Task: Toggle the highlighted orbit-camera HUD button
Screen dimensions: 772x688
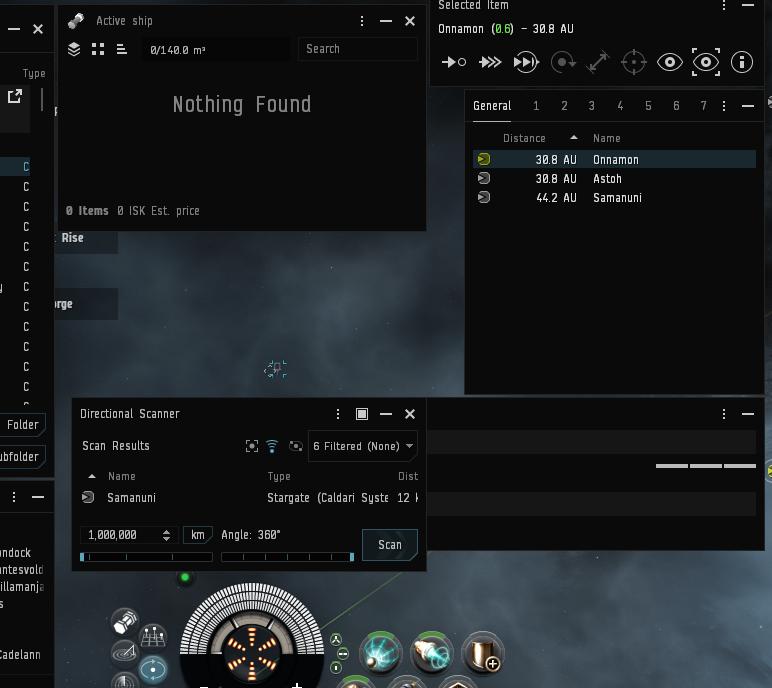Action: (153, 669)
